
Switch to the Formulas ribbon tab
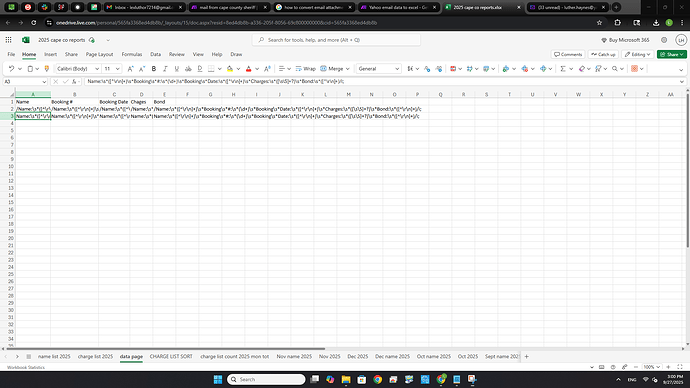[132, 55]
